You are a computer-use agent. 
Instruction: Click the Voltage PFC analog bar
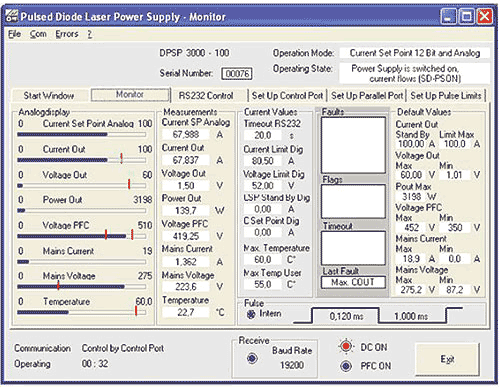[82, 236]
